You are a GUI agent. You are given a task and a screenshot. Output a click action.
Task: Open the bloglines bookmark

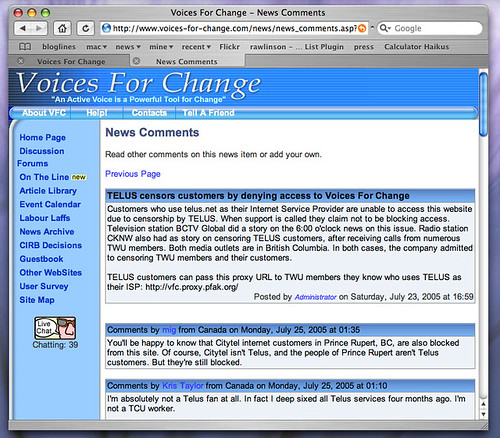click(x=59, y=47)
